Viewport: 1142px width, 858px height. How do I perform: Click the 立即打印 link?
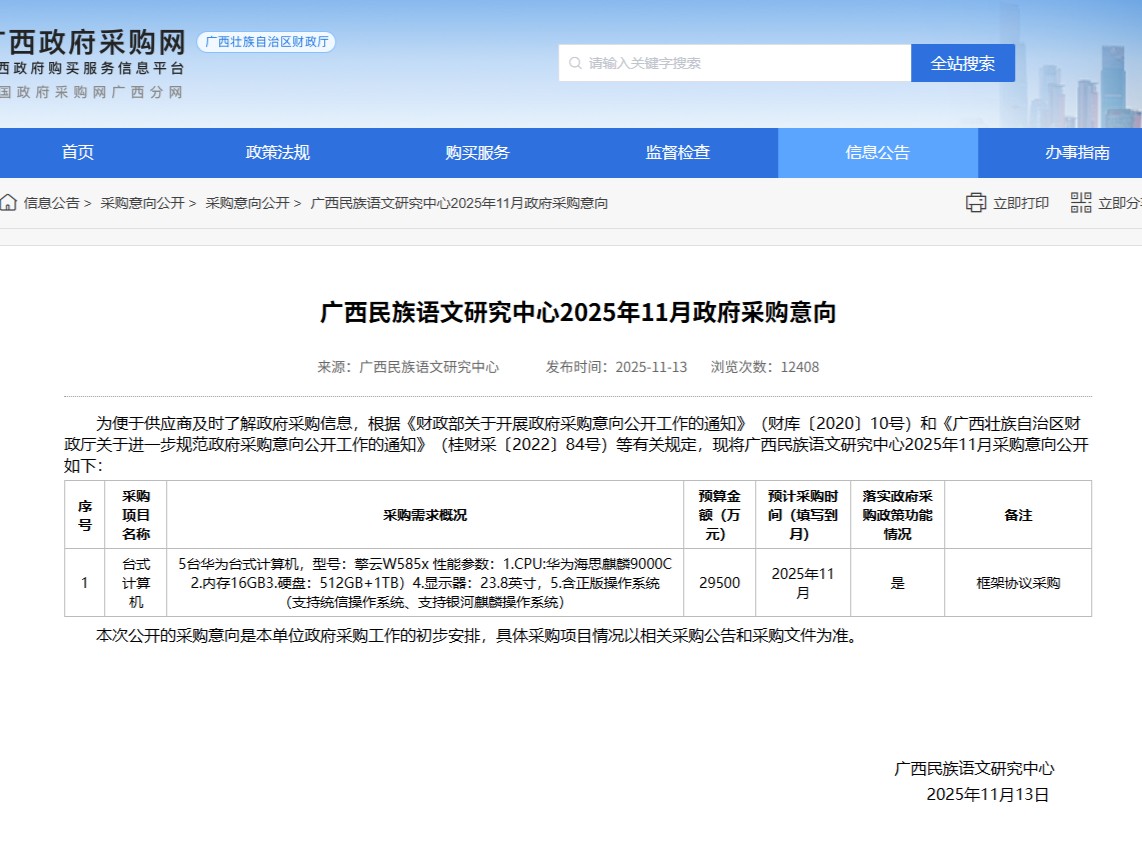[x=1021, y=202]
